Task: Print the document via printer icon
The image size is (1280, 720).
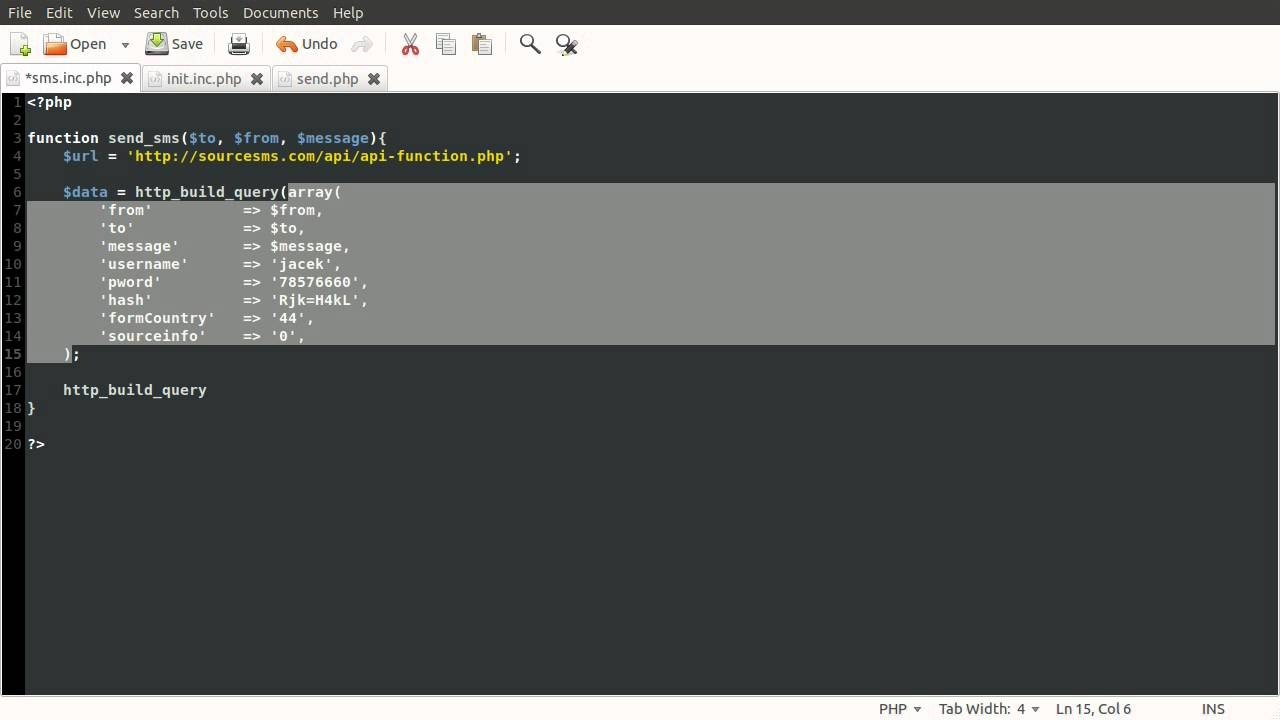Action: 239,44
